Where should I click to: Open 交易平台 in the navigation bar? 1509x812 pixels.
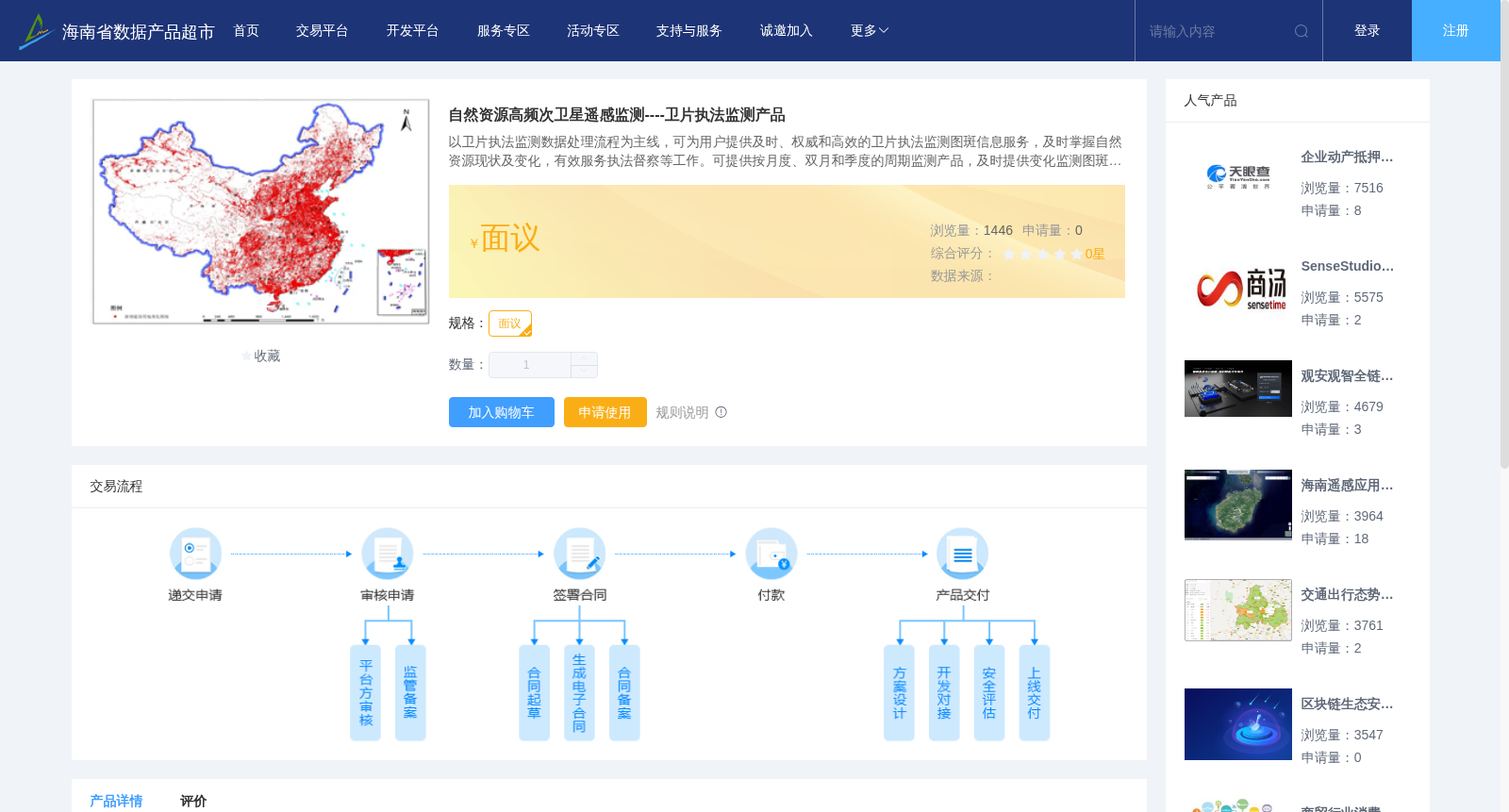tap(323, 31)
